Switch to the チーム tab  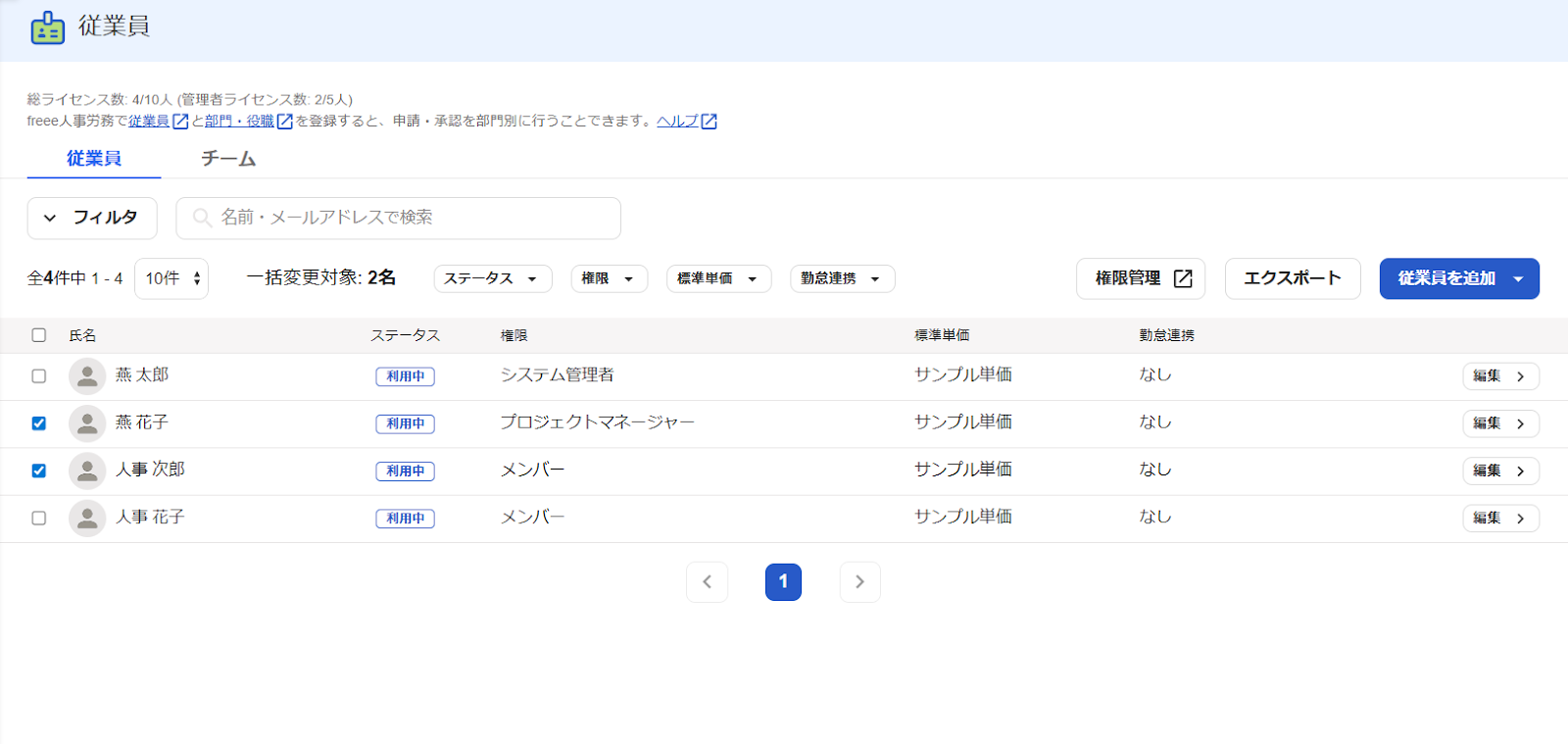click(x=228, y=159)
